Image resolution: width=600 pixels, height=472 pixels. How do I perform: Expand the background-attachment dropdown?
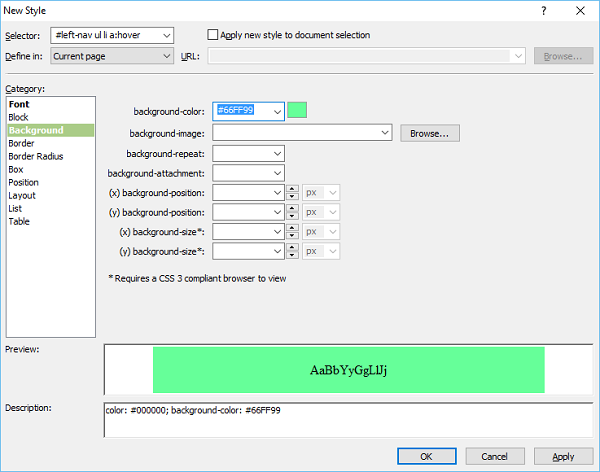tap(277, 173)
